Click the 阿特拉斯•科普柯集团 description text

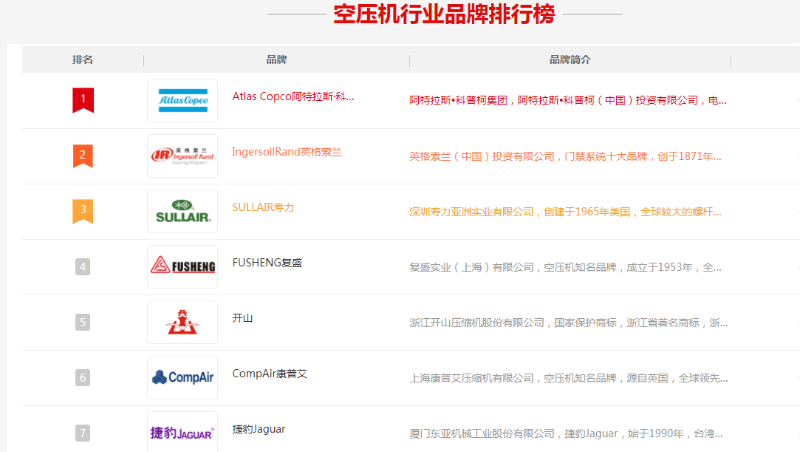pos(568,101)
